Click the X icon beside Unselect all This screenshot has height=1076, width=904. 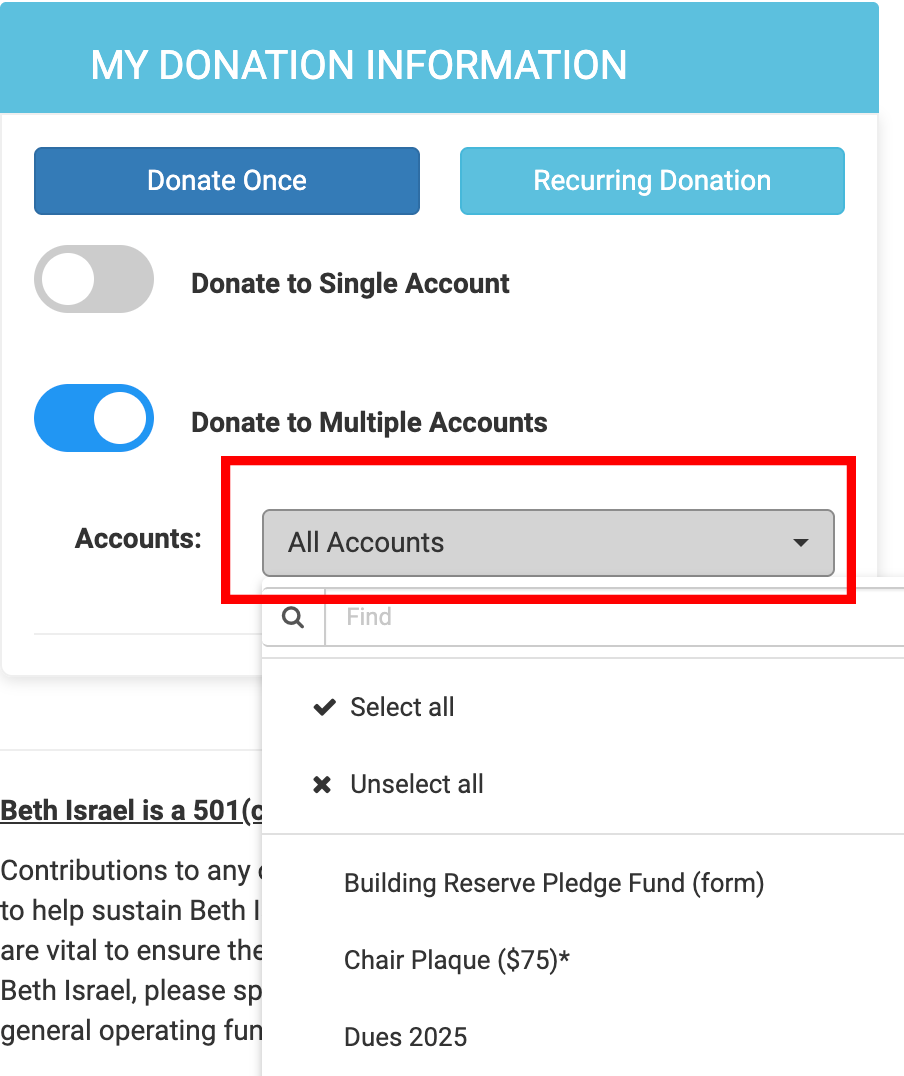click(x=322, y=785)
